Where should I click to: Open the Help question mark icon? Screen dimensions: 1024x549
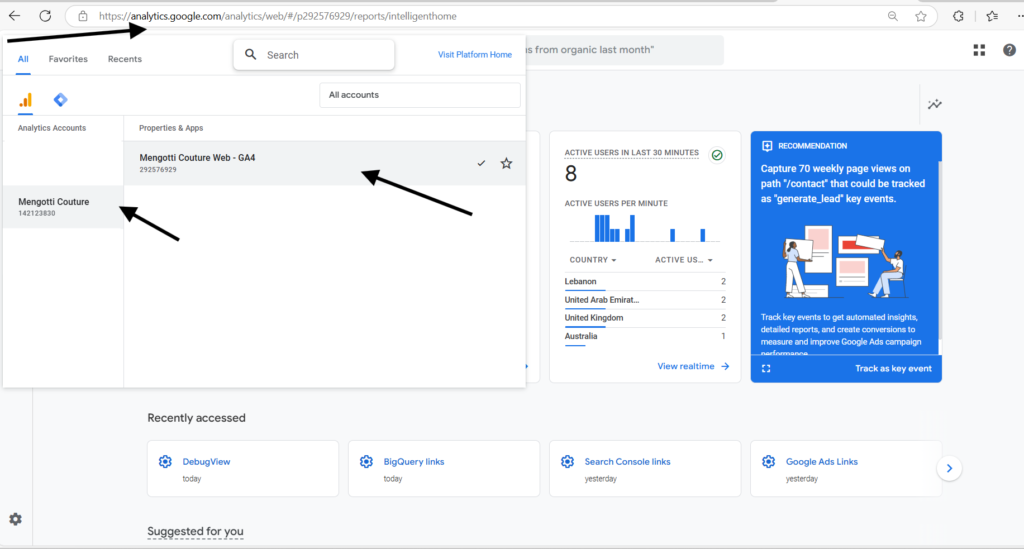(x=1009, y=50)
